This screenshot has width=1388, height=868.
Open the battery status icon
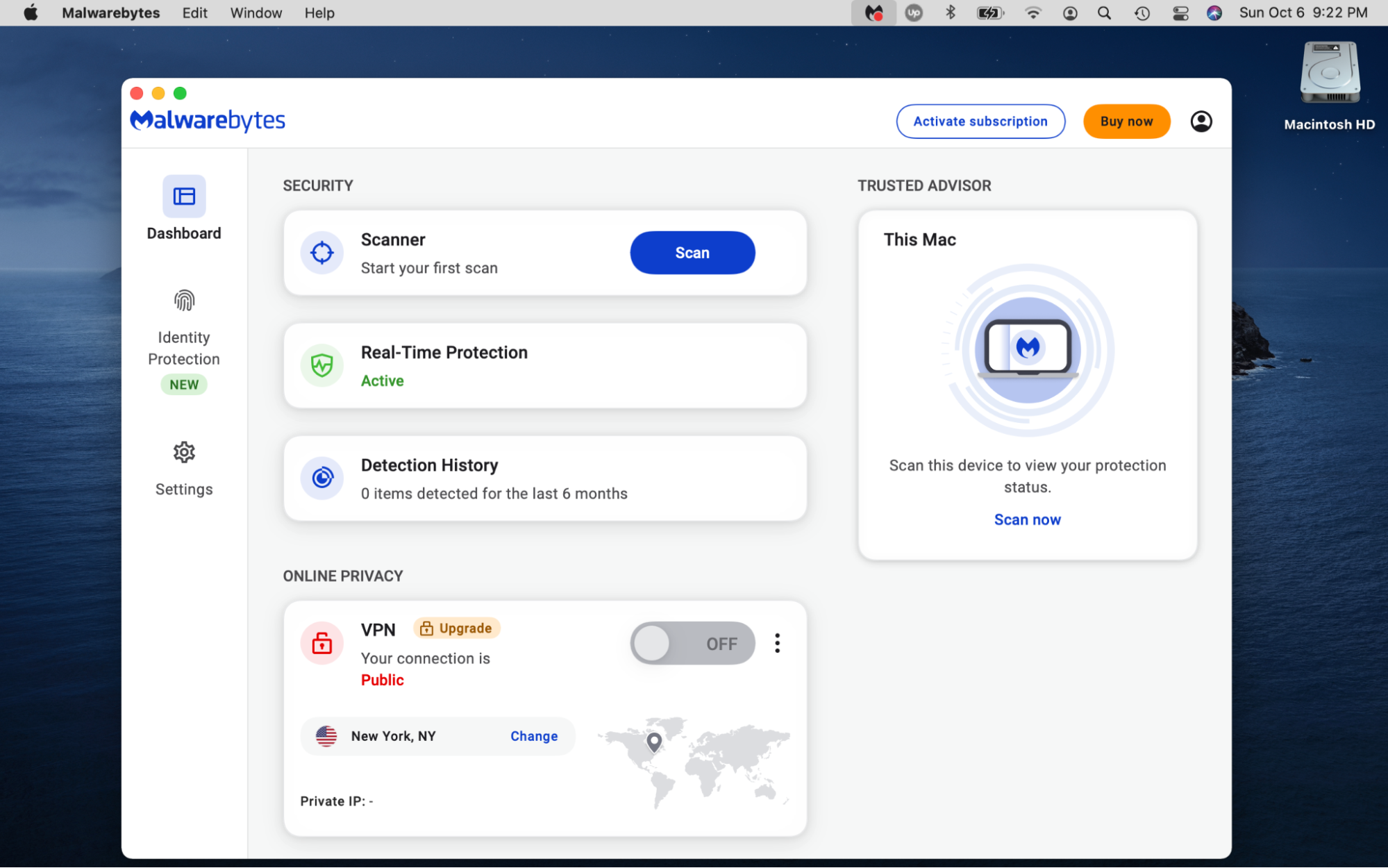click(989, 12)
